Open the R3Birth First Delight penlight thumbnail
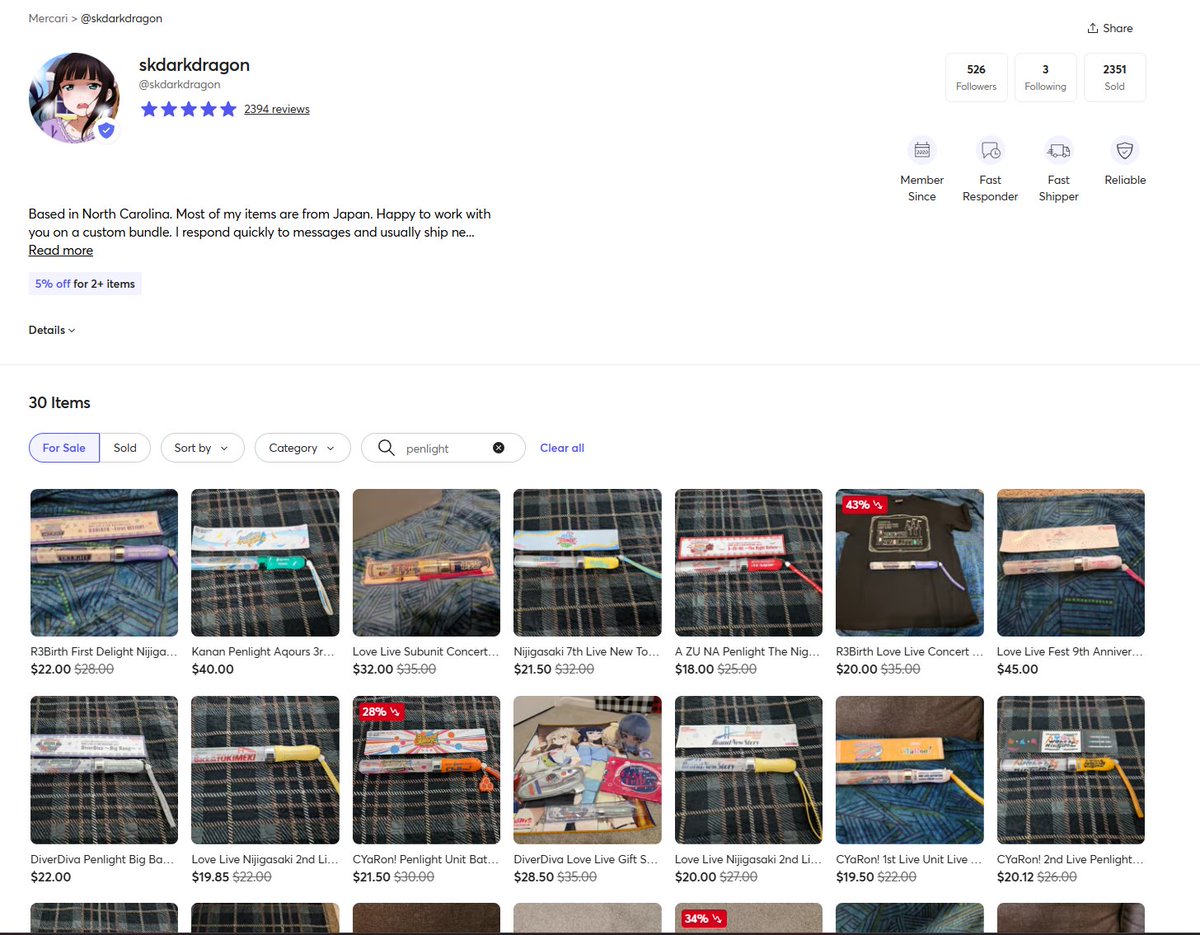The image size is (1200, 935). pyautogui.click(x=104, y=562)
